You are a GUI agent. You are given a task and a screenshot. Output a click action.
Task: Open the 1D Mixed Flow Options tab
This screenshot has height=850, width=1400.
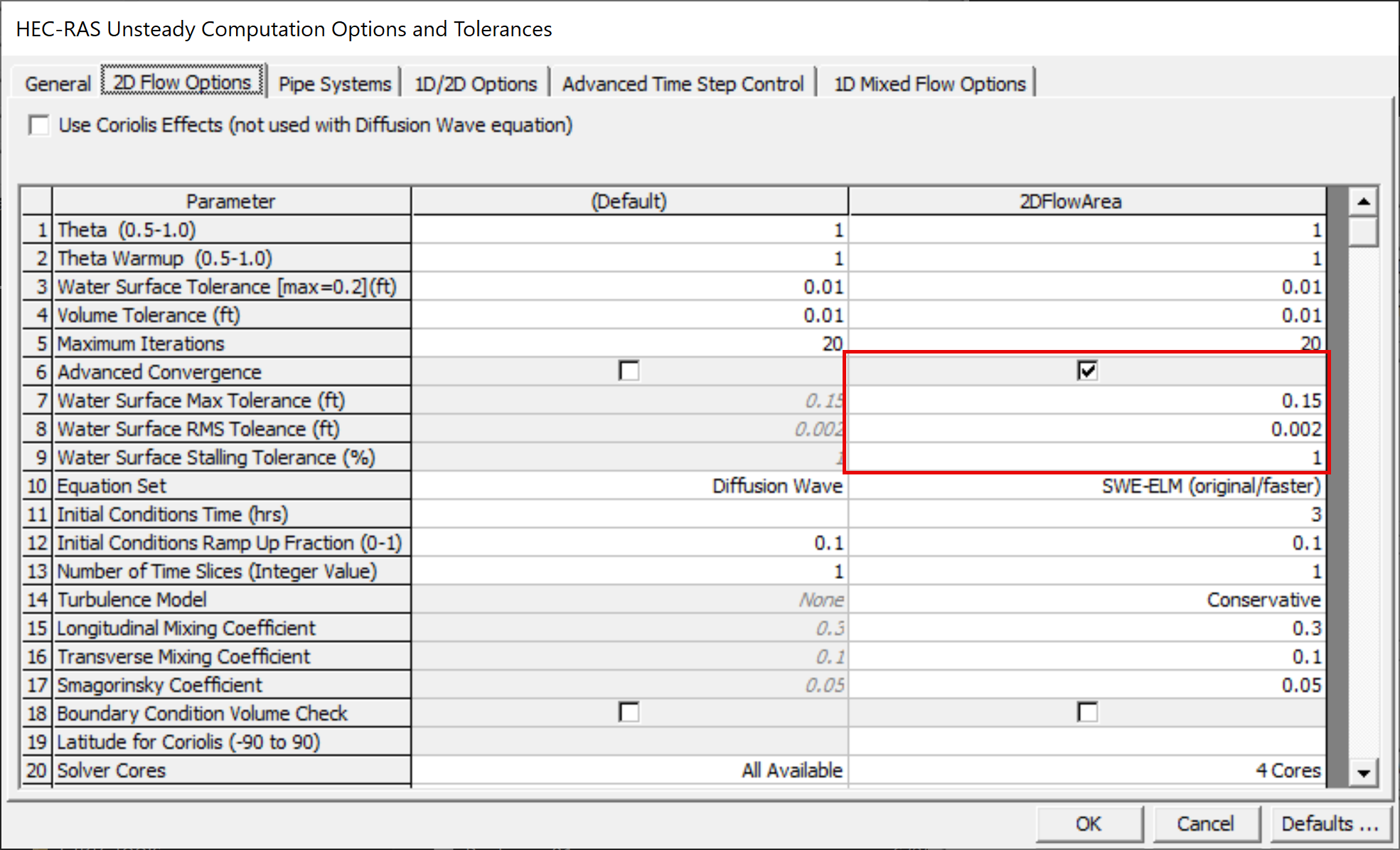929,84
